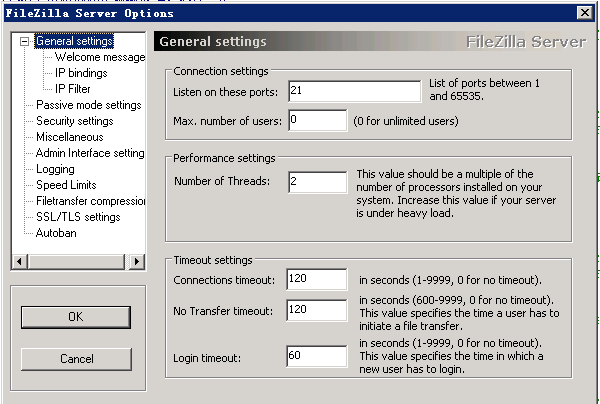The image size is (600, 404).
Task: Open SSL/TLS settings page
Action: 78,217
